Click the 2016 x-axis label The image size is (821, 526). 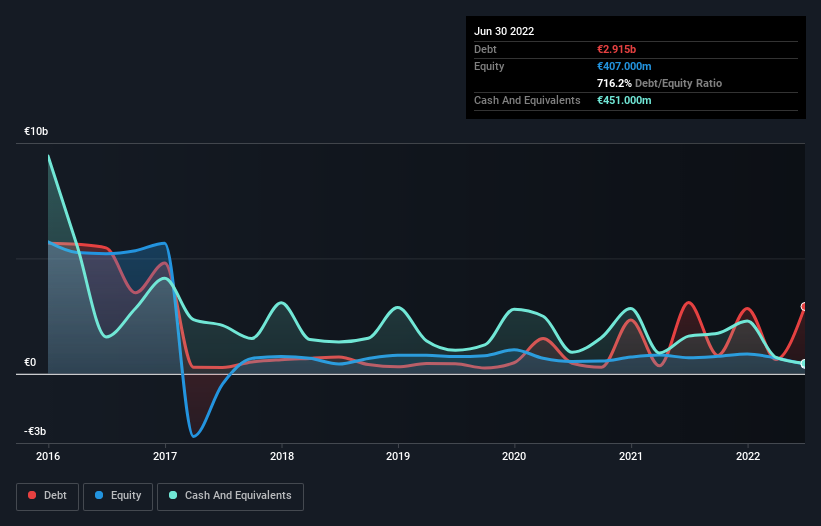(48, 456)
